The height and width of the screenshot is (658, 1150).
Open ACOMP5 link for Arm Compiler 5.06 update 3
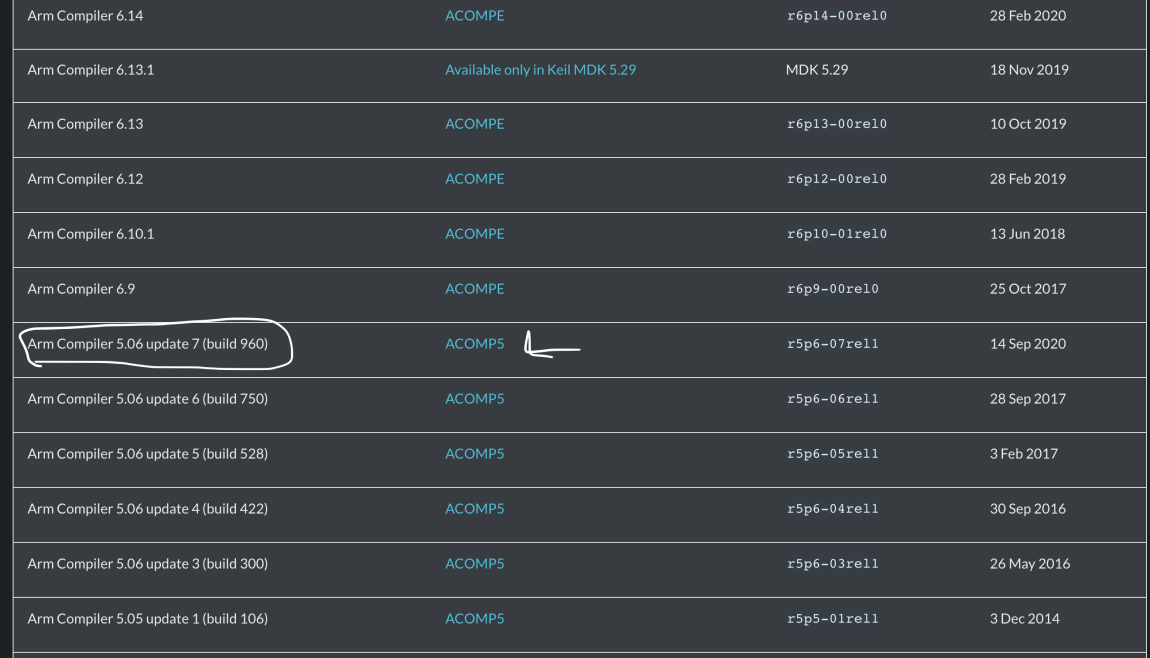click(474, 563)
